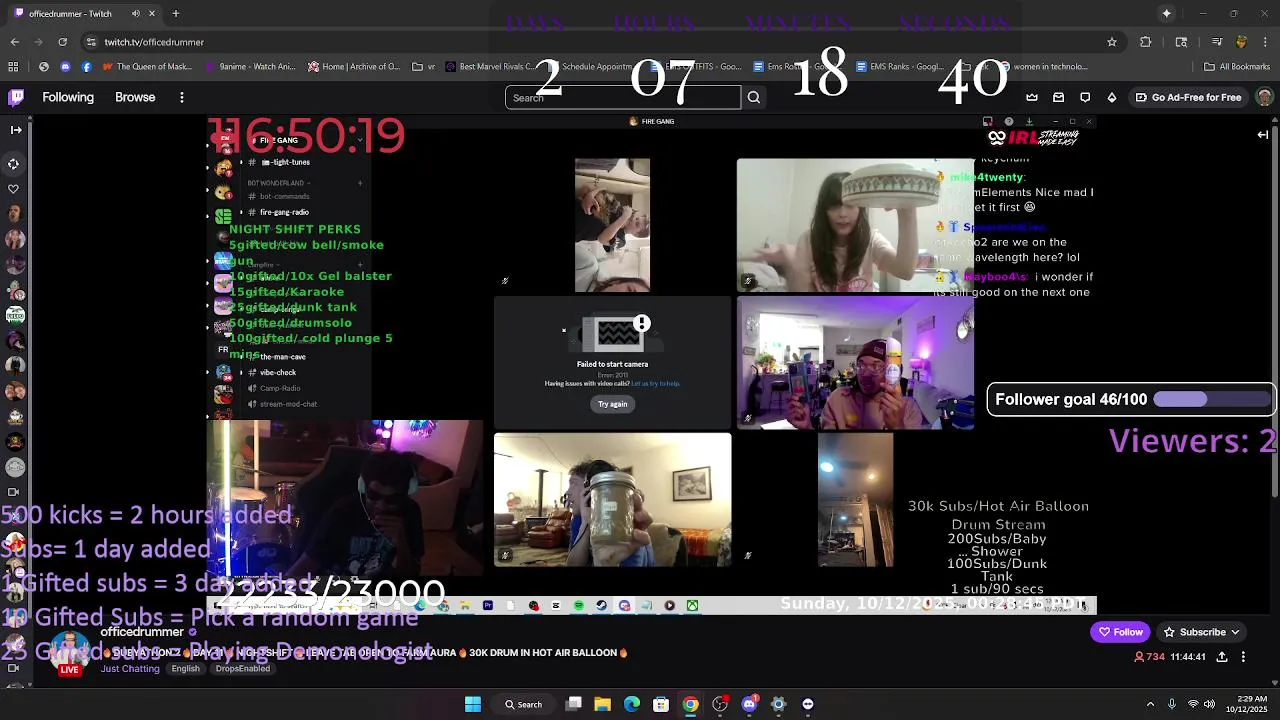Click the Windows taskbar Search box

[523, 704]
